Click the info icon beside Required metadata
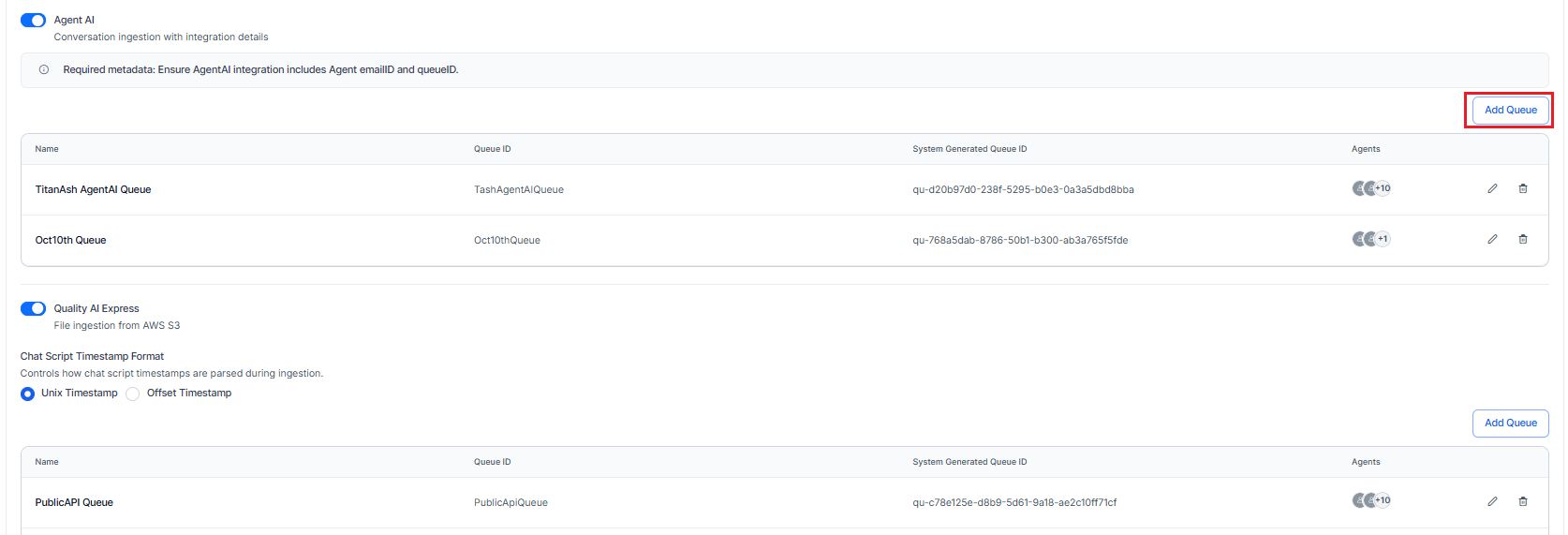1568x535 pixels. [44, 70]
